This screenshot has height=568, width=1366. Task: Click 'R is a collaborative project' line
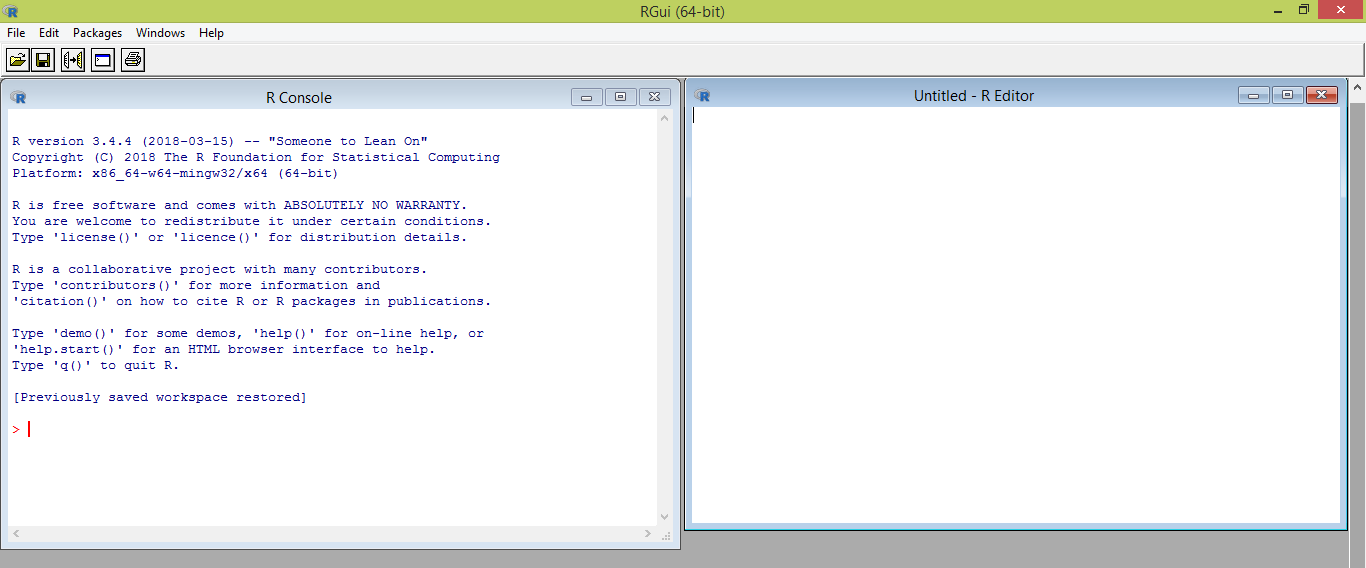coord(220,269)
